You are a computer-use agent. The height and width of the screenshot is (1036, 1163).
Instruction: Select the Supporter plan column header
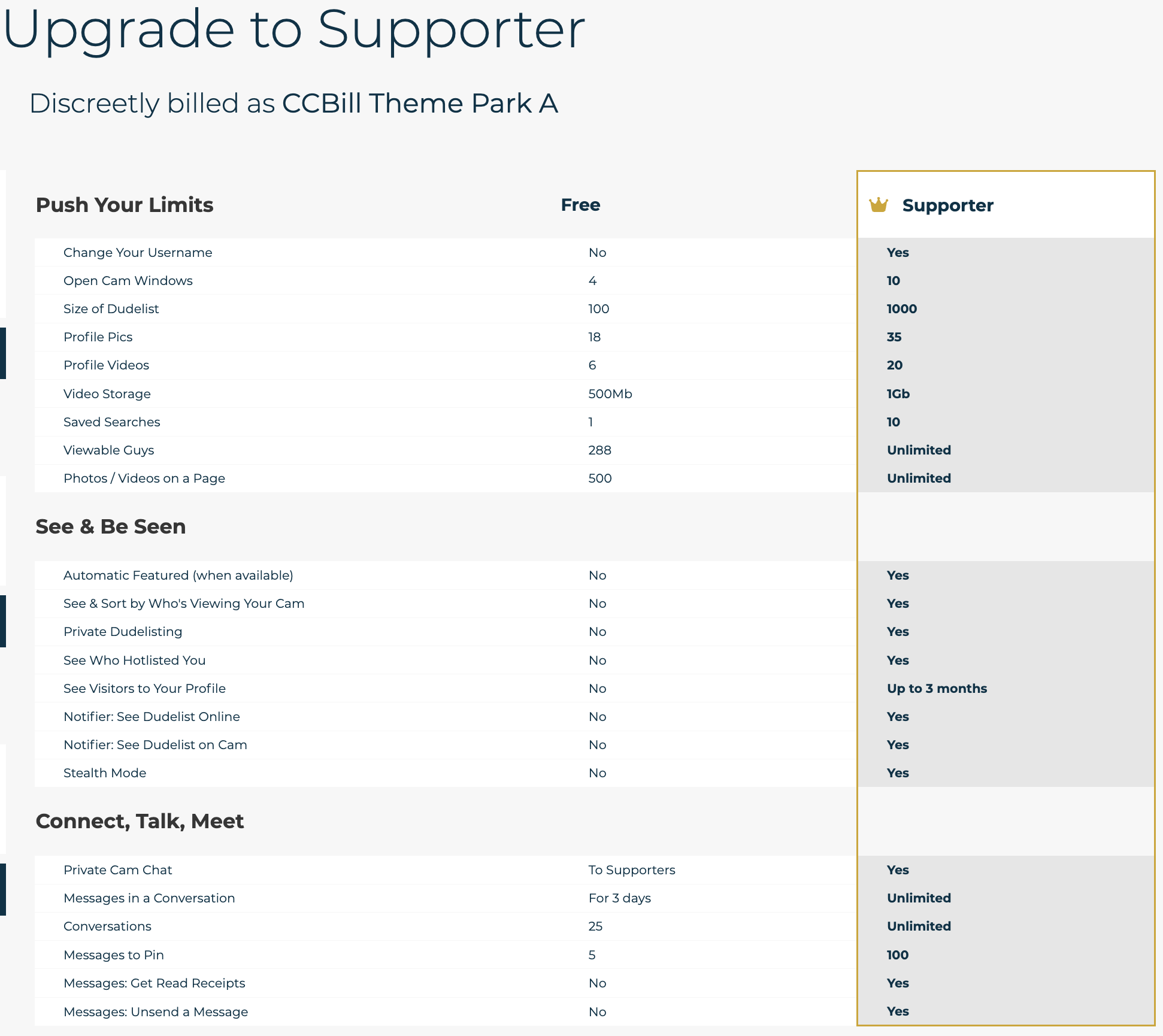pos(947,205)
